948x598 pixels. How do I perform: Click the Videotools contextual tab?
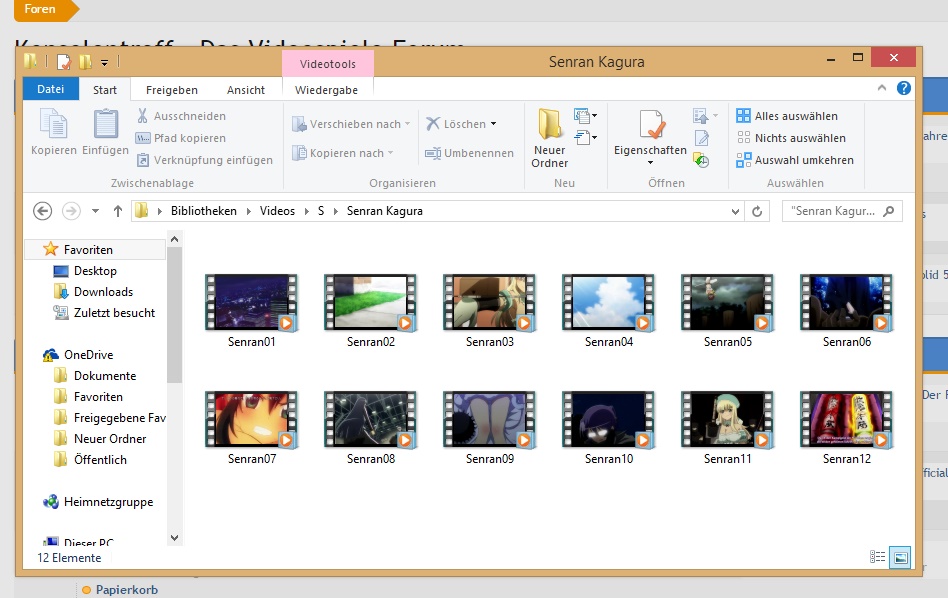[x=328, y=63]
